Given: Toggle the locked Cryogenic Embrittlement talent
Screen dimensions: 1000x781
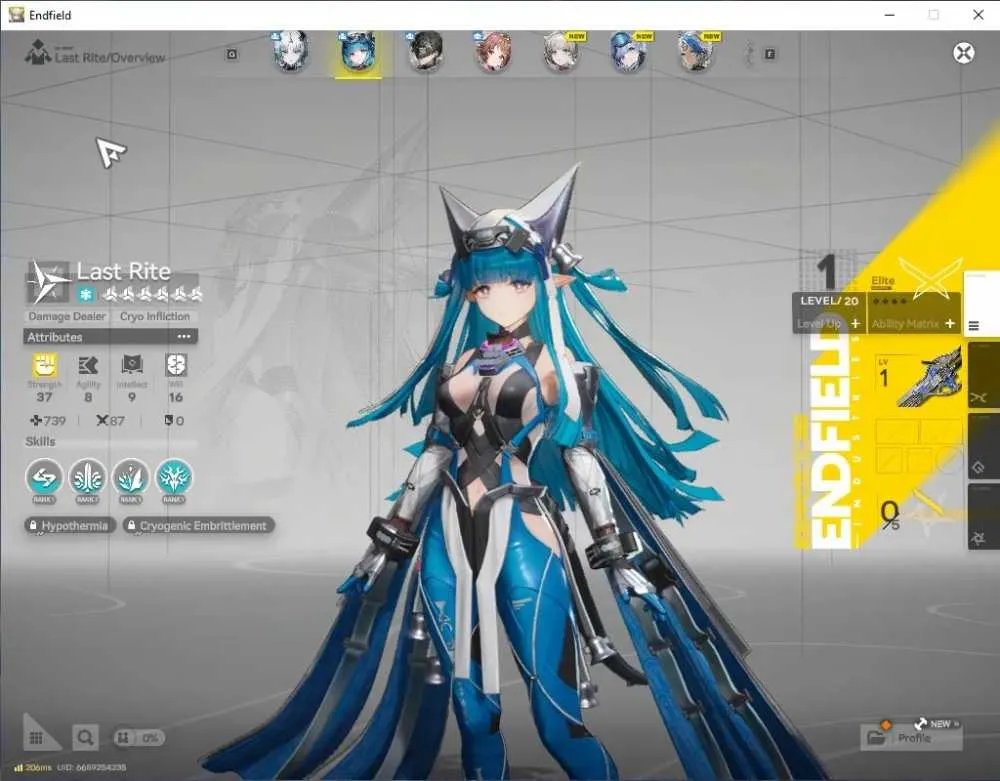Looking at the screenshot, I should point(199,525).
